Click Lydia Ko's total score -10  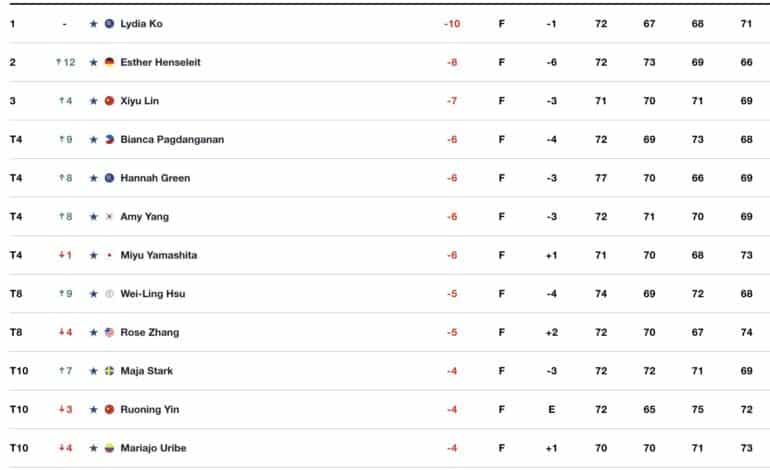[452, 24]
